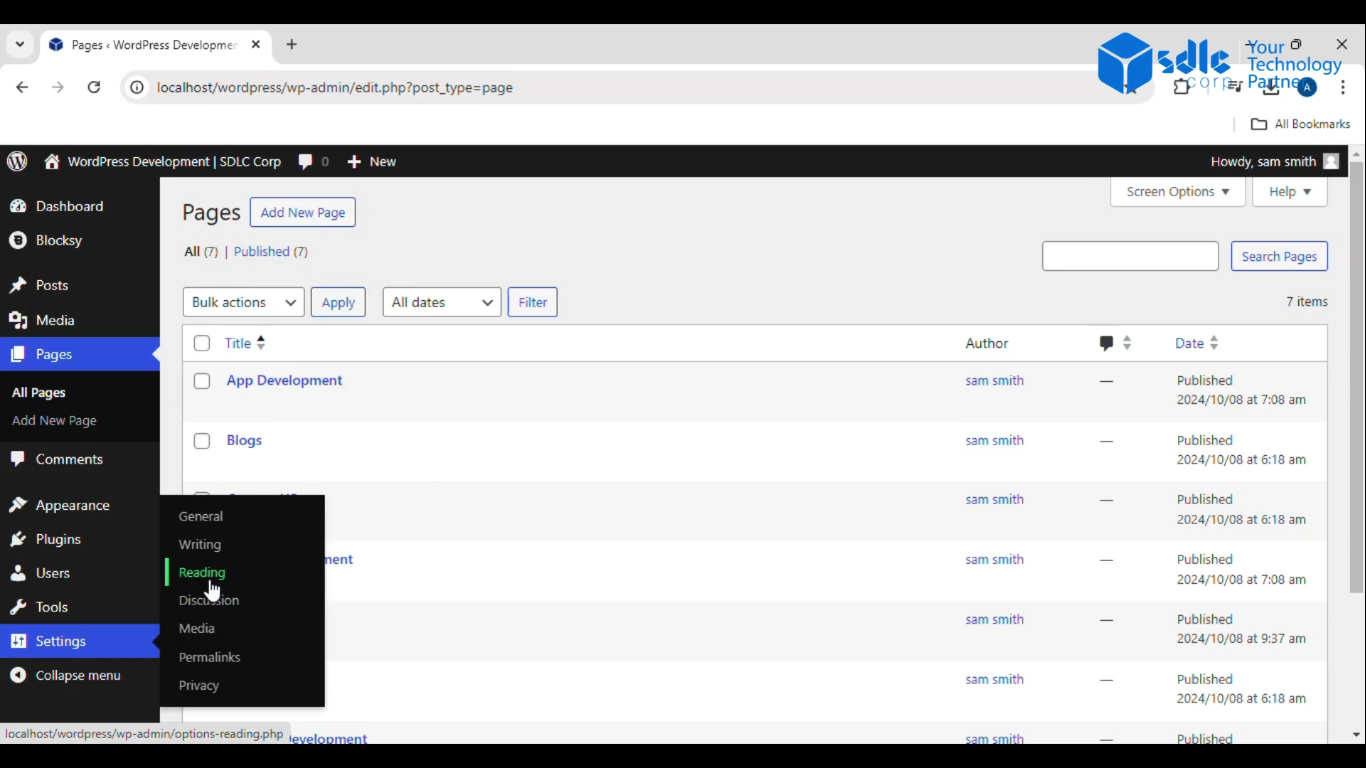Click WordPress Development | SDLC Corp site name
This screenshot has height=768, width=1366.
click(x=174, y=161)
